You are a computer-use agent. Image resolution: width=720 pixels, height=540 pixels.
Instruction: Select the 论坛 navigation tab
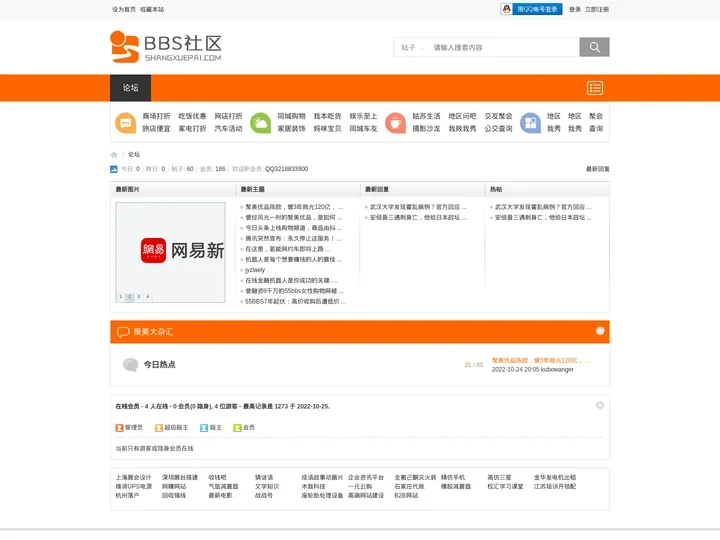click(x=130, y=88)
